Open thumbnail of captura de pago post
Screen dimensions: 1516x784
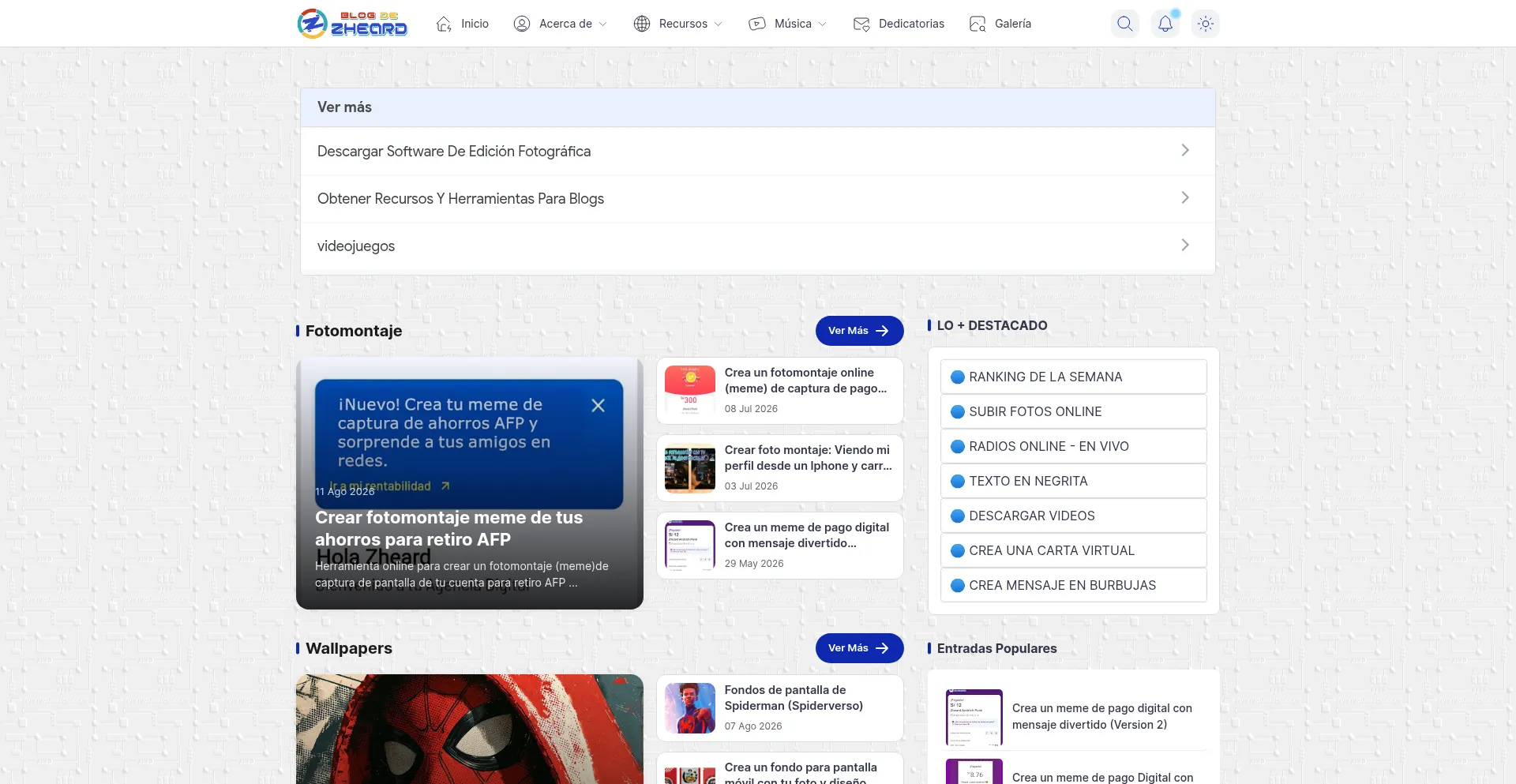pos(690,390)
